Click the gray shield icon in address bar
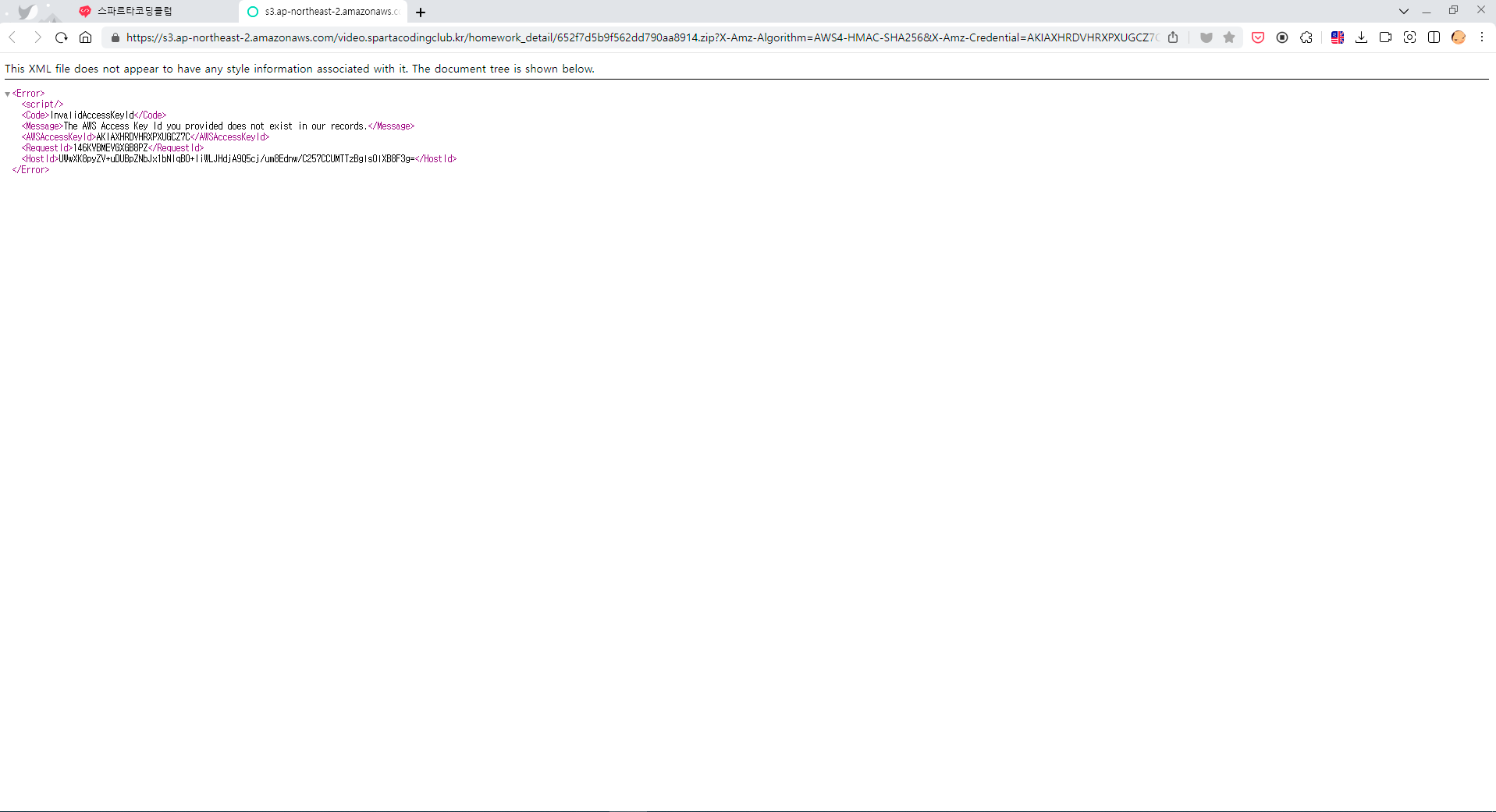 click(1206, 37)
